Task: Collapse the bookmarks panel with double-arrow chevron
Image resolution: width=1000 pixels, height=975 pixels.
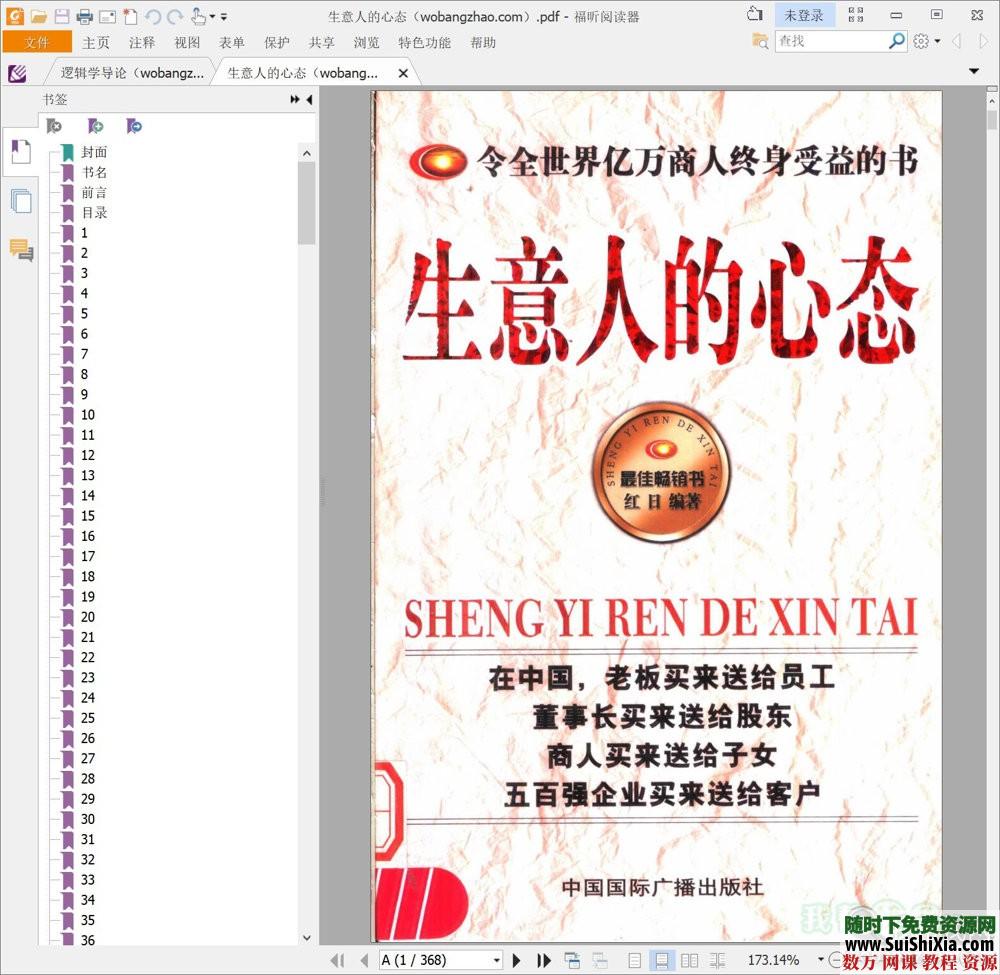Action: pyautogui.click(x=293, y=99)
